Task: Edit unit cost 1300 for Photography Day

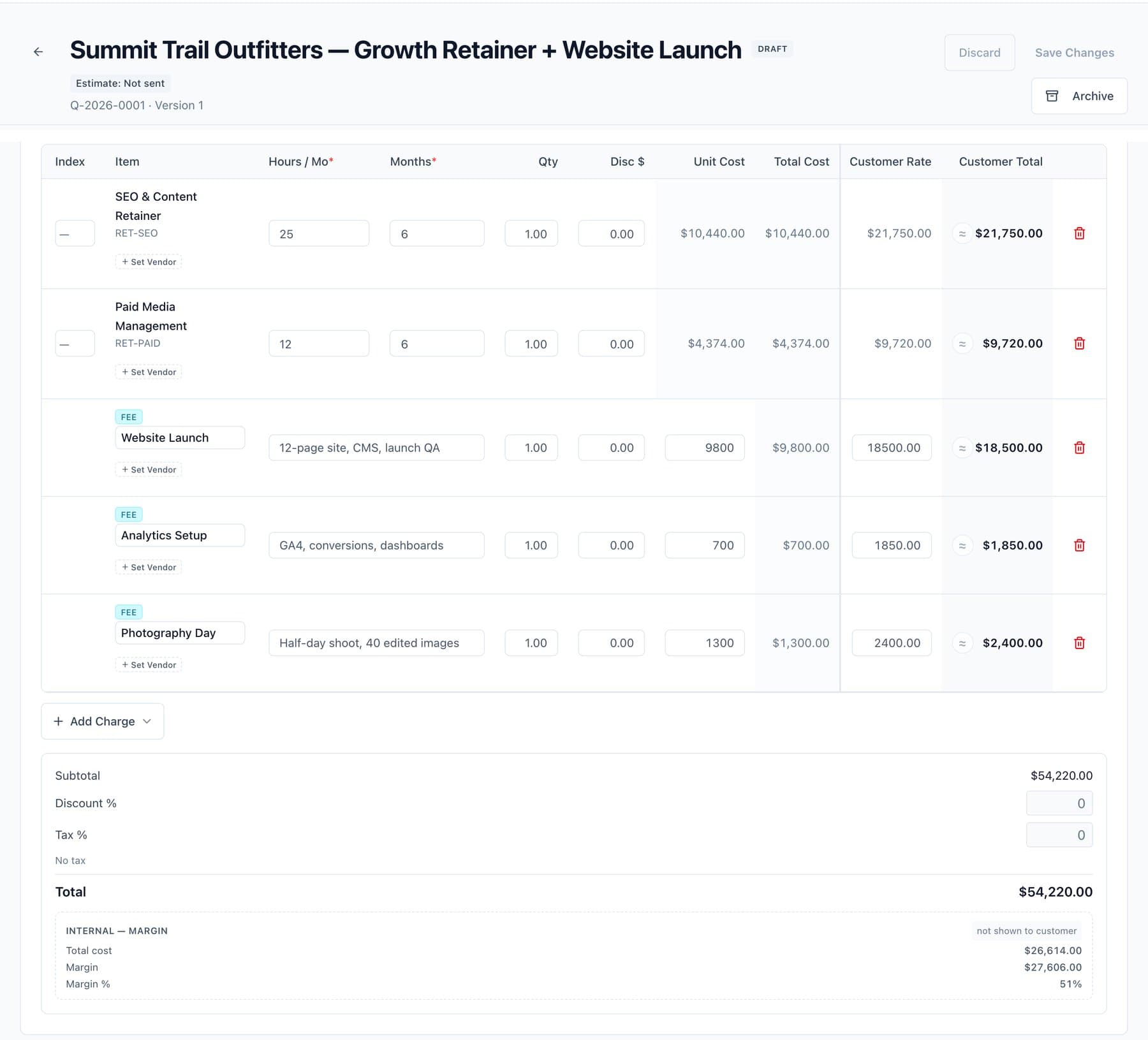Action: click(705, 643)
